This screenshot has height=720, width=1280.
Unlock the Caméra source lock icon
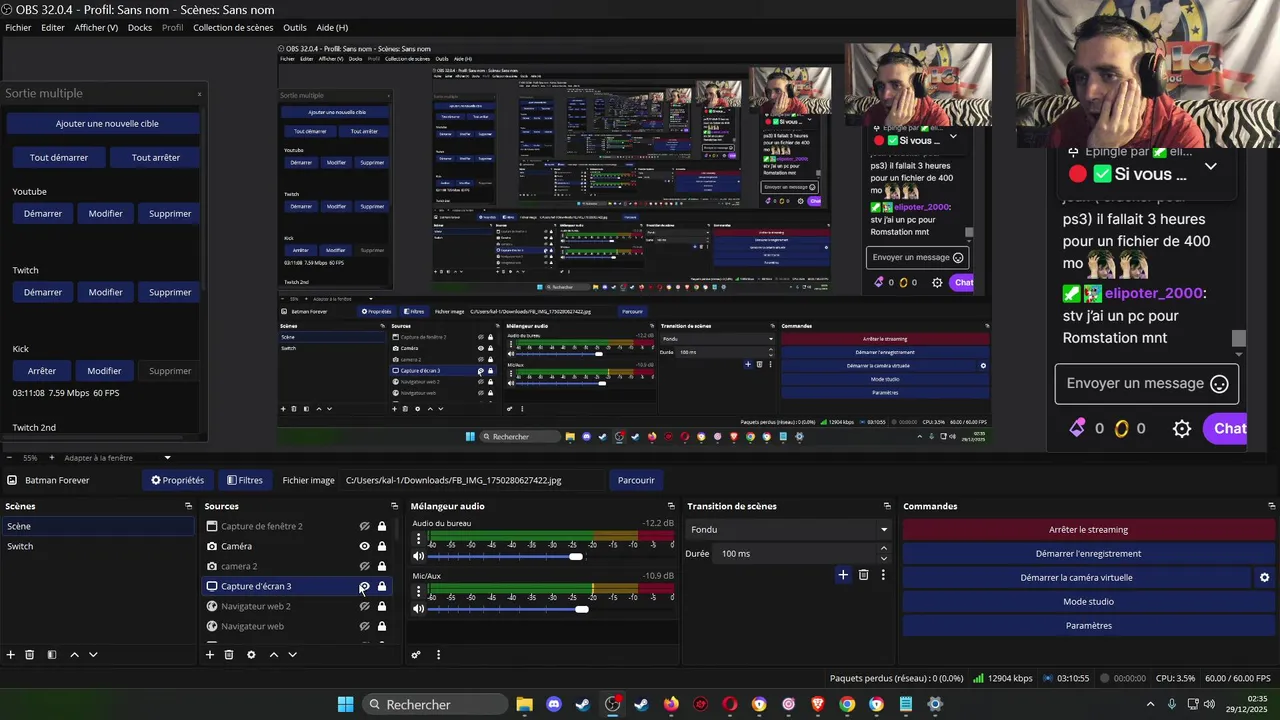pyautogui.click(x=382, y=546)
